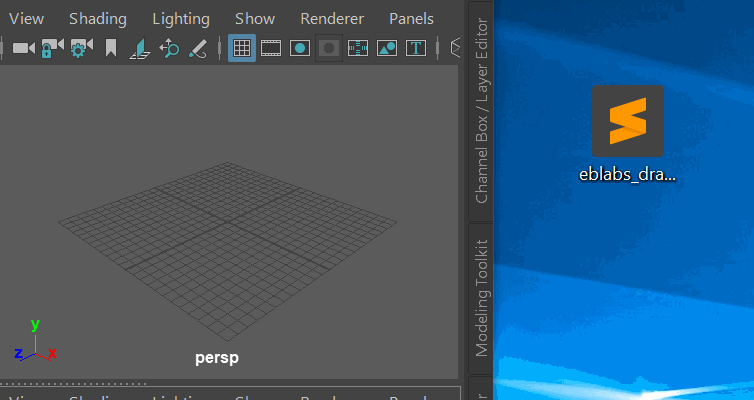Viewport: 754px width, 400px height.
Task: Toggle the Resolution Gate icon
Action: tap(300, 48)
